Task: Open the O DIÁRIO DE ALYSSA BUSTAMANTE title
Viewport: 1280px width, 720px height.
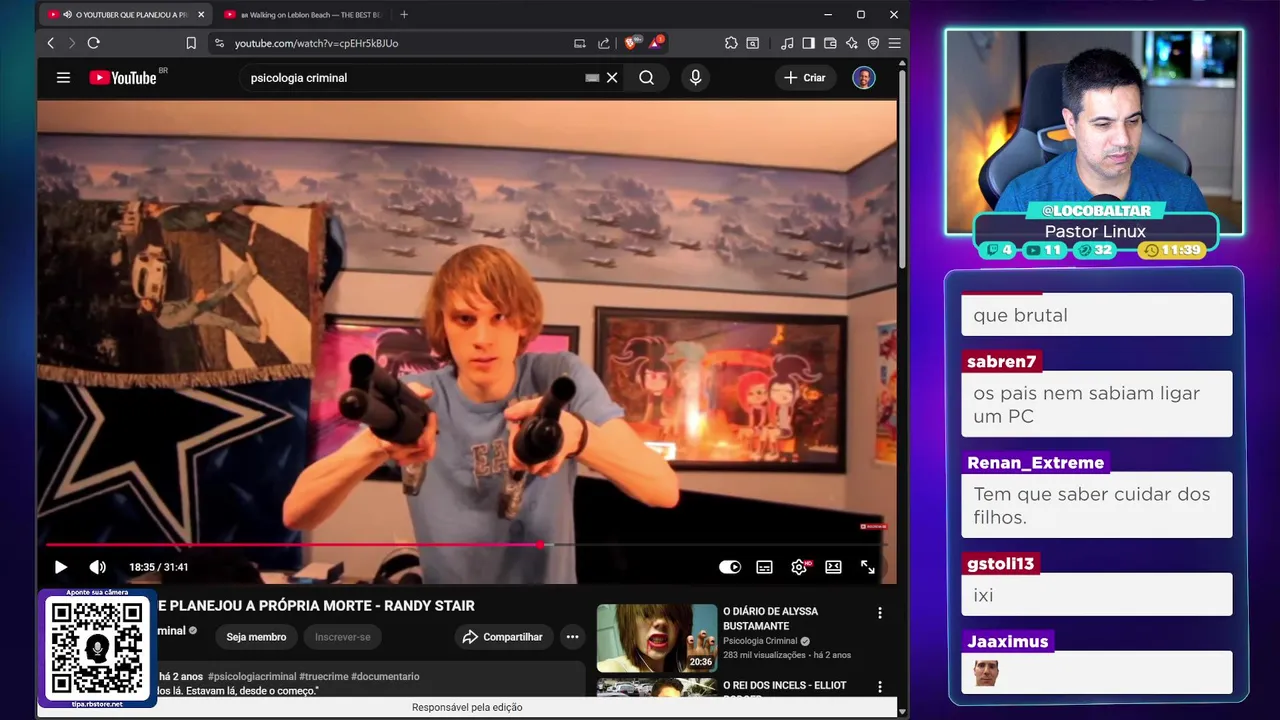Action: pyautogui.click(x=770, y=618)
